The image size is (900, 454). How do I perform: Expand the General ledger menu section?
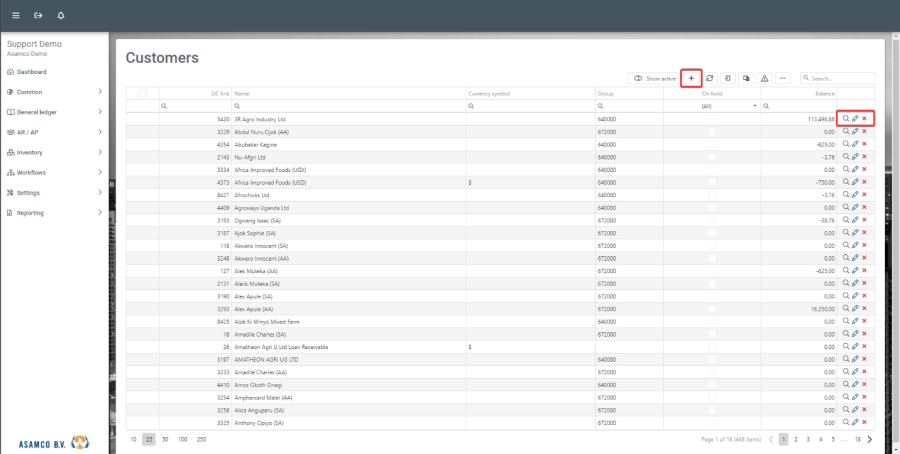tap(54, 112)
